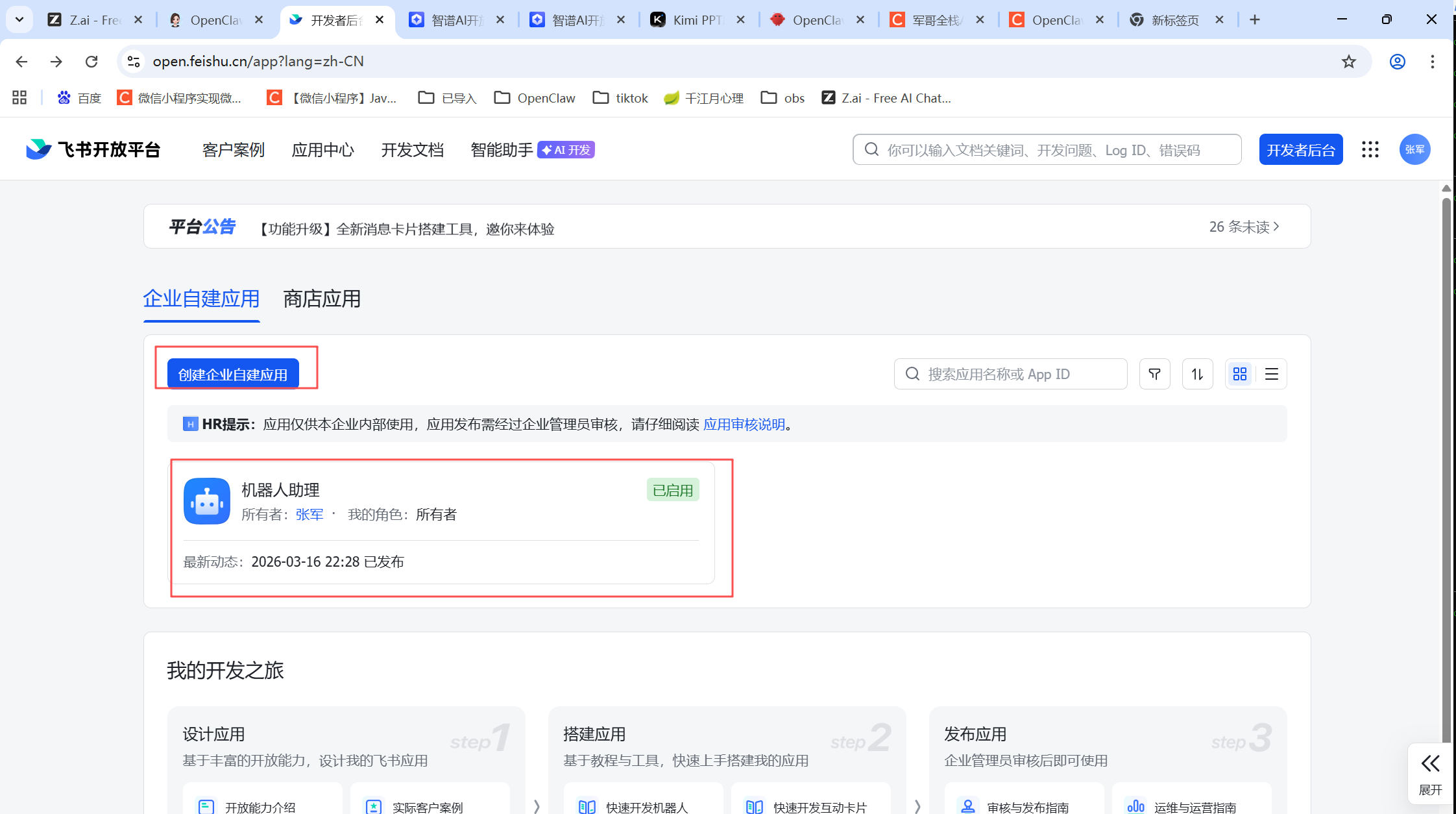The width and height of the screenshot is (1456, 814).
Task: Click the 张军 user avatar
Action: click(1414, 150)
